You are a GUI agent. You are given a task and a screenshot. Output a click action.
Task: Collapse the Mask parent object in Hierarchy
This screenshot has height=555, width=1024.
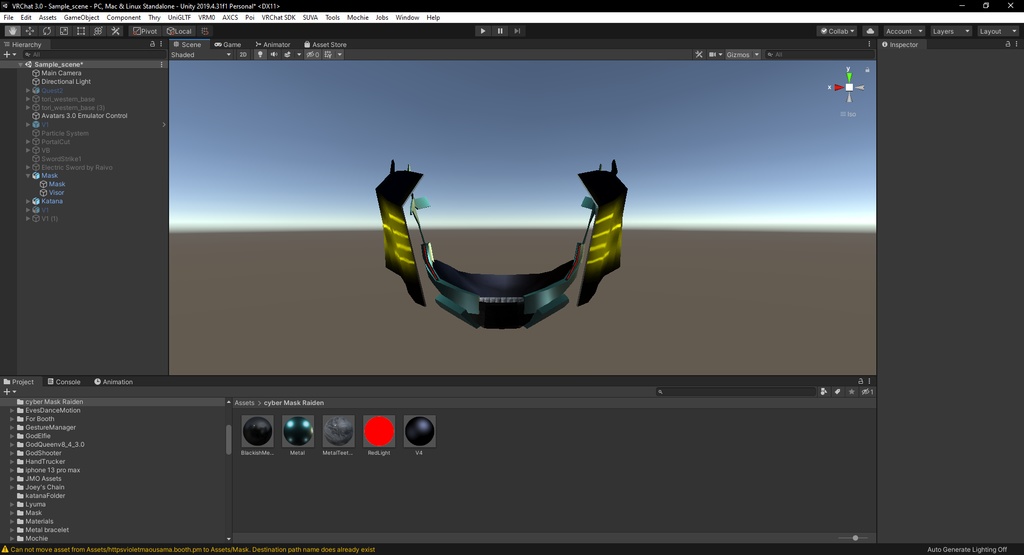28,176
